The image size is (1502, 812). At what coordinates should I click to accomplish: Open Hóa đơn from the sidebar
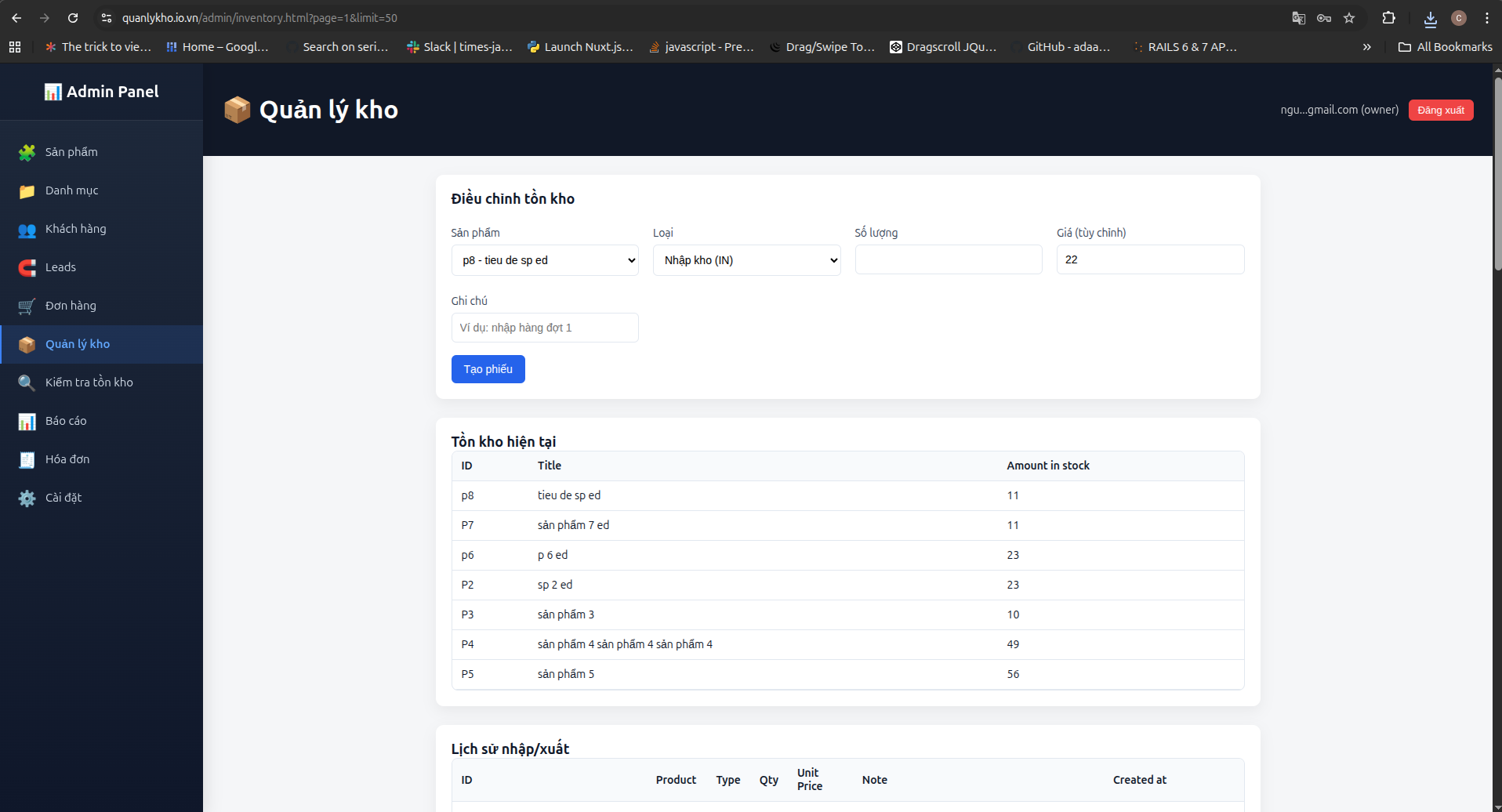(67, 459)
